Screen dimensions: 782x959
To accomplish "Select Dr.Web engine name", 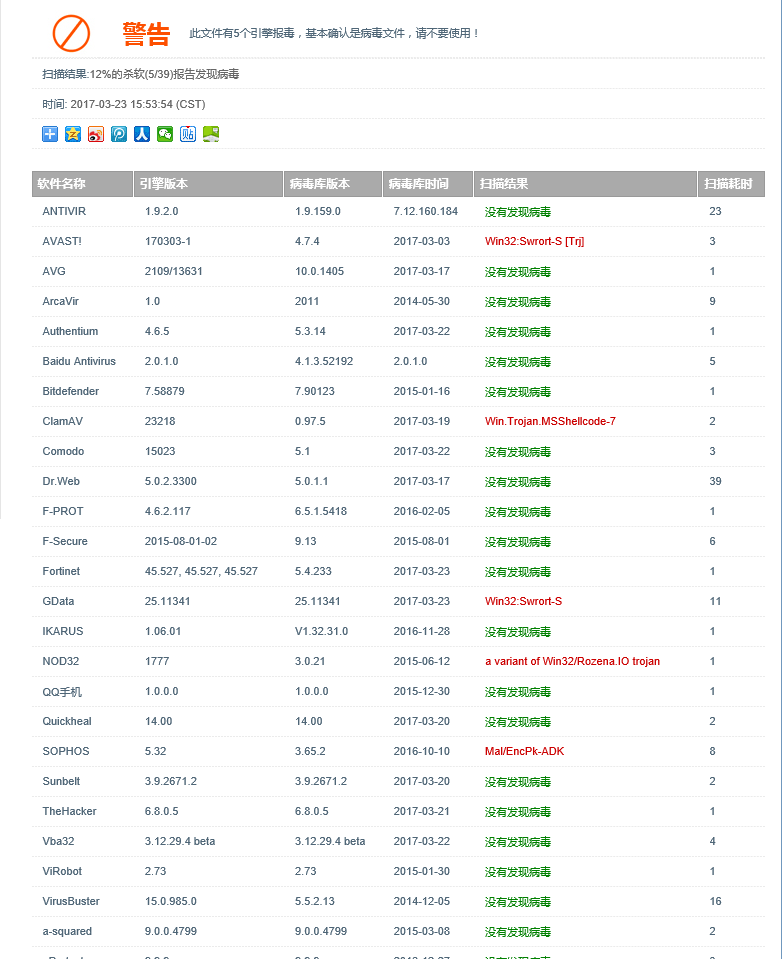I will coord(61,481).
